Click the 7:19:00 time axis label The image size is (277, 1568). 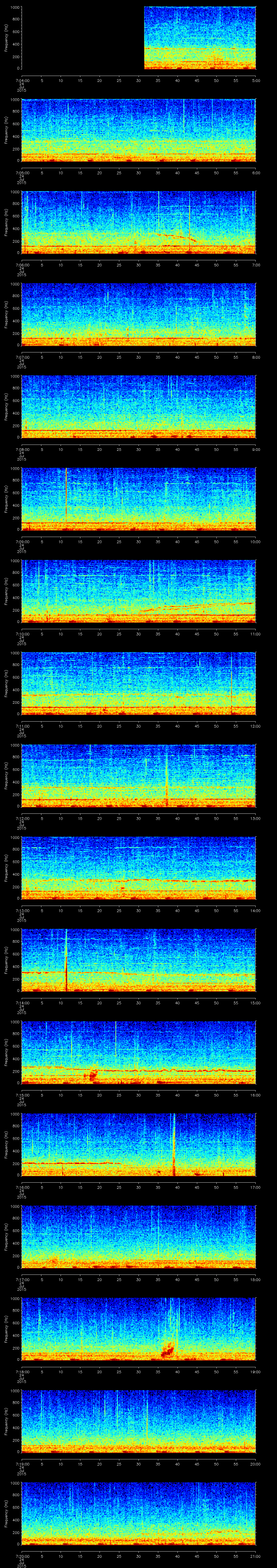click(x=22, y=1464)
